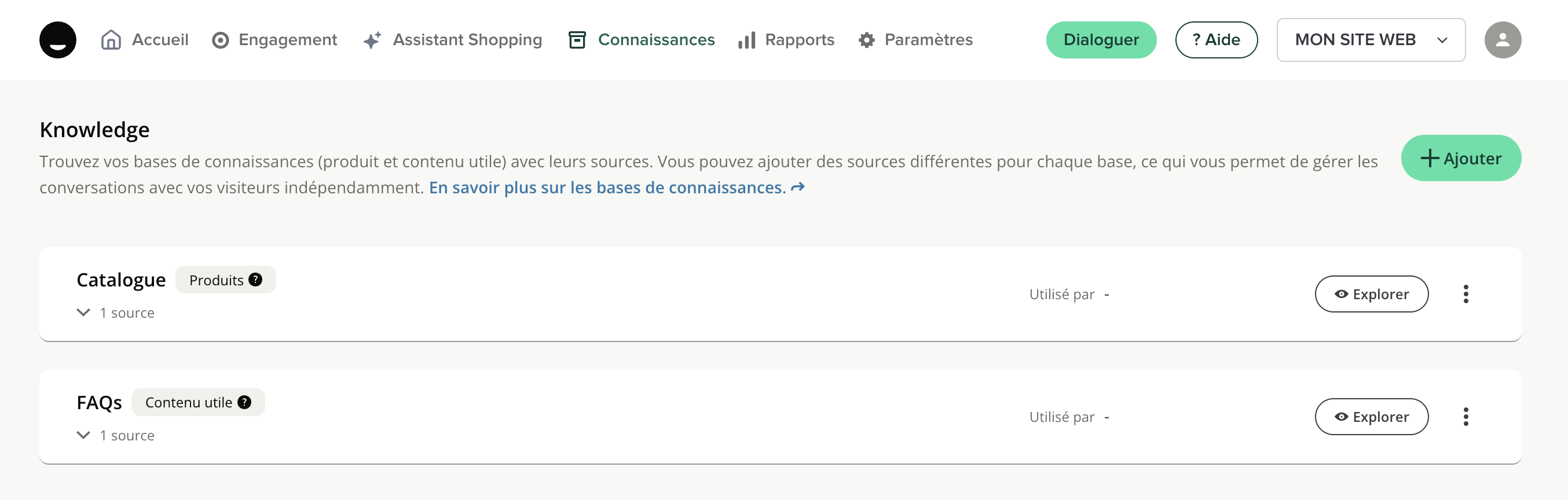Click the Paramètres gear icon
This screenshot has width=1568, height=500.
pos(867,40)
